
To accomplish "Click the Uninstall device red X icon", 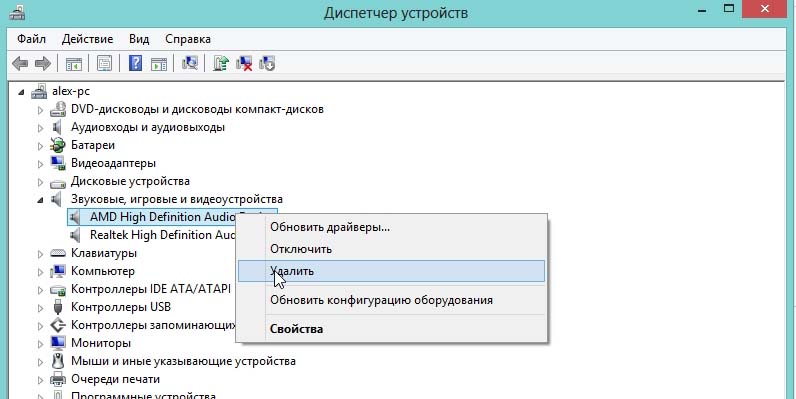I will click(244, 63).
